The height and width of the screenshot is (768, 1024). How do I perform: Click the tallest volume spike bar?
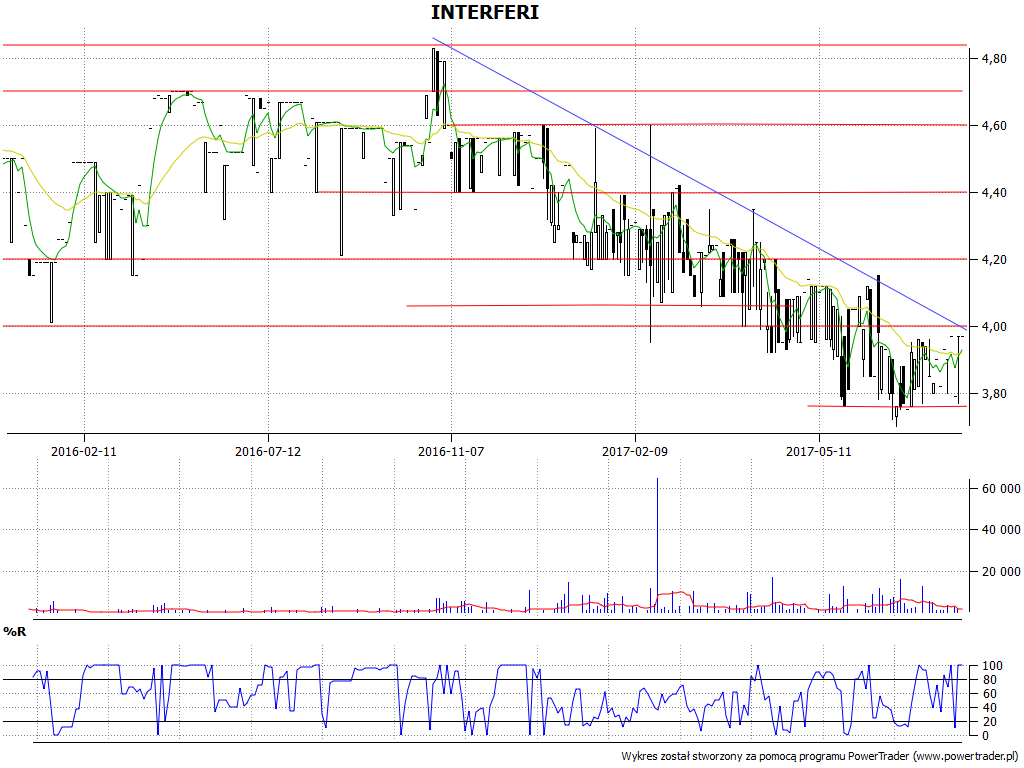(657, 545)
